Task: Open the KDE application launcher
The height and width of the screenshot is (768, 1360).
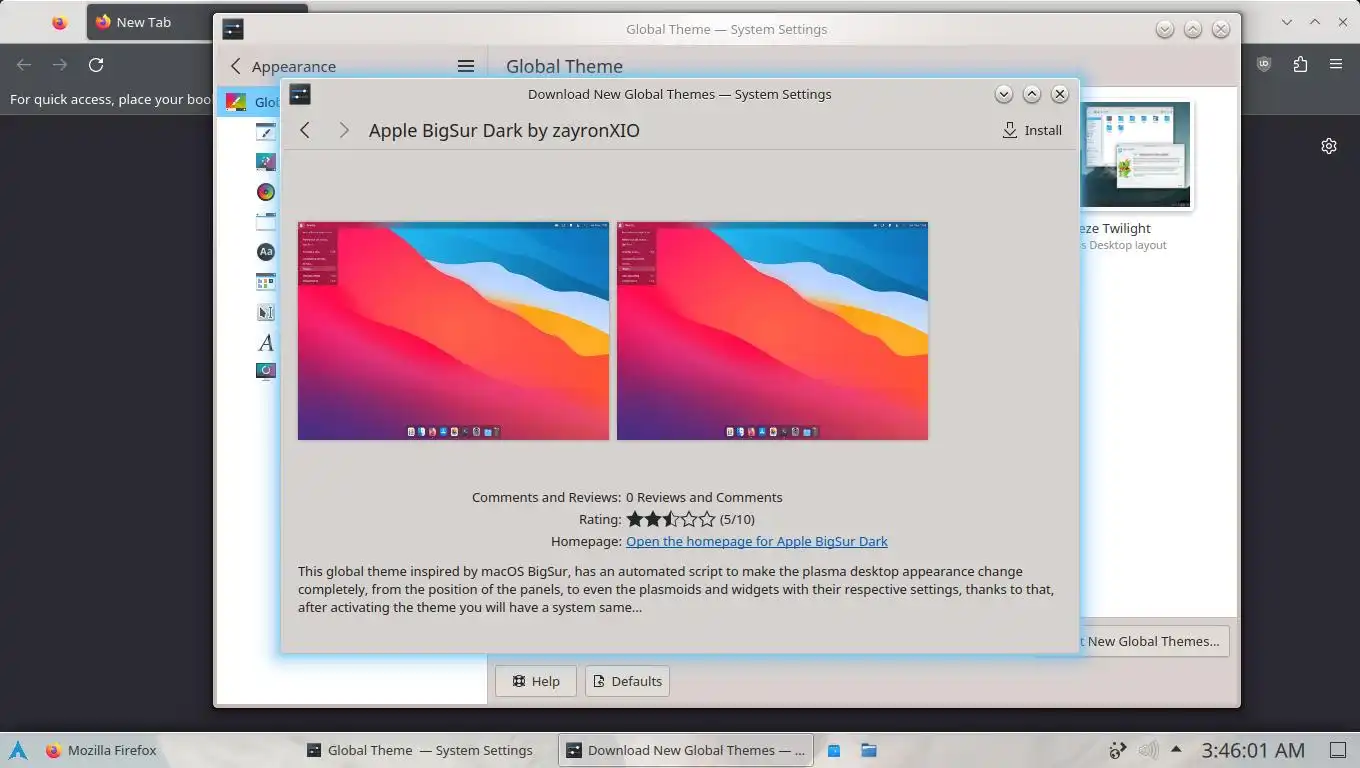Action: [x=18, y=750]
